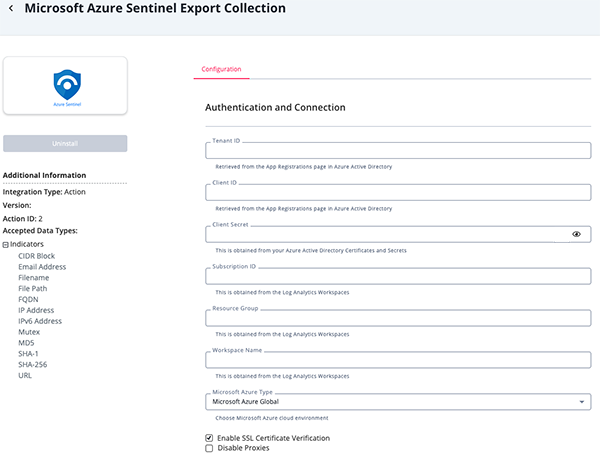
Task: Click the Microsoft Azure Type dropdown arrow
Action: tap(582, 402)
